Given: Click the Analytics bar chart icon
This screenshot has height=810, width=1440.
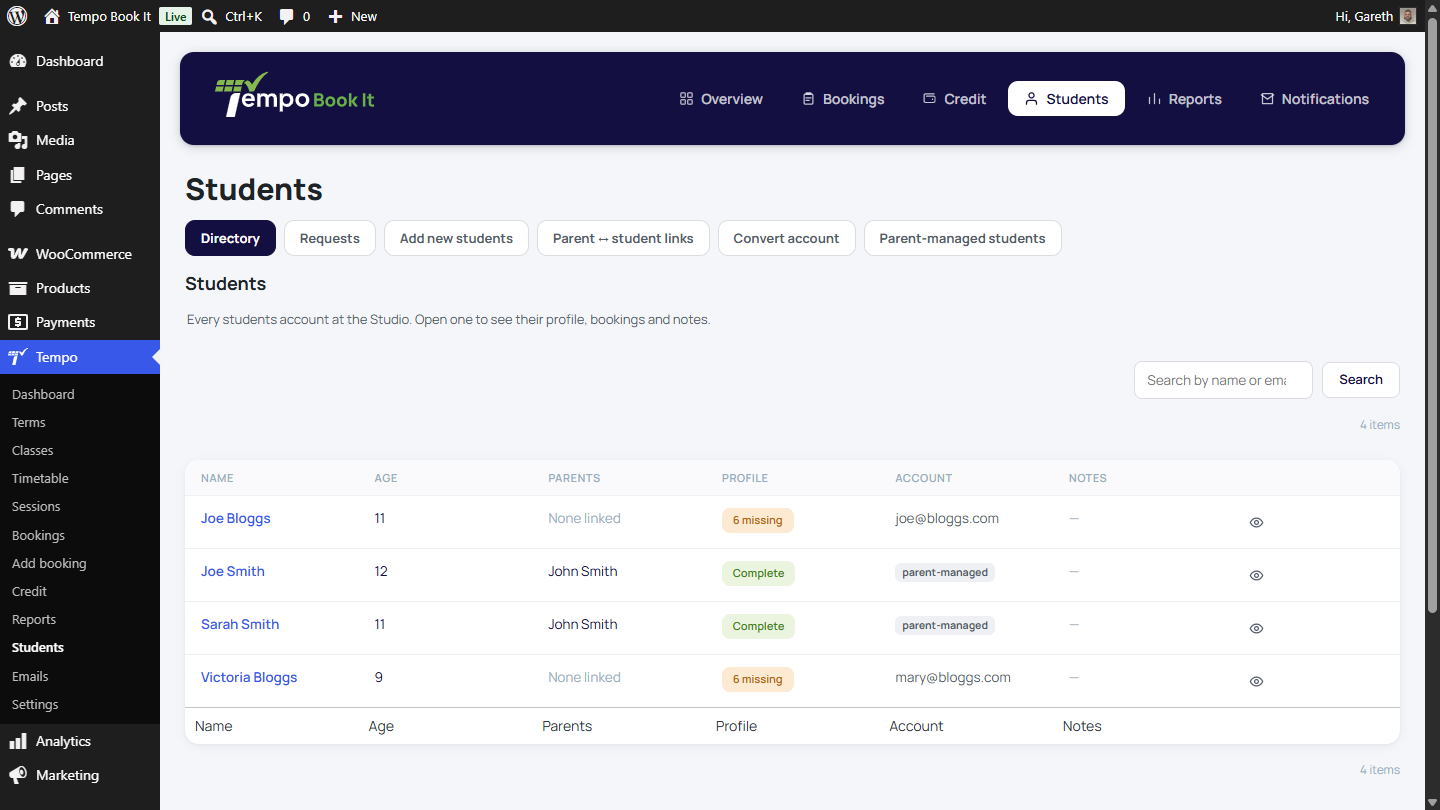Looking at the screenshot, I should pyautogui.click(x=18, y=741).
